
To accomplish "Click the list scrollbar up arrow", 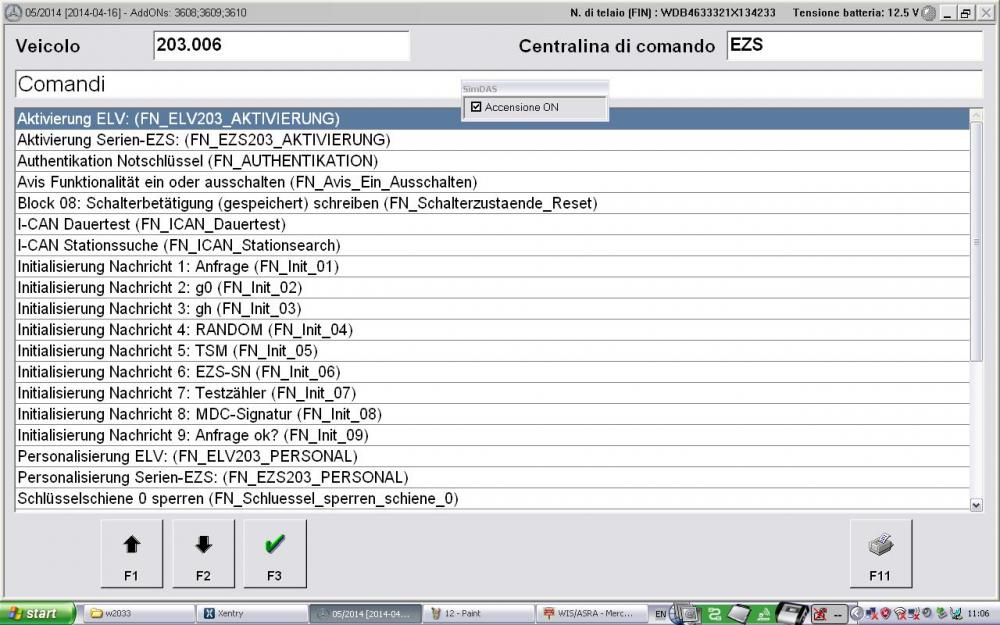I will [977, 116].
